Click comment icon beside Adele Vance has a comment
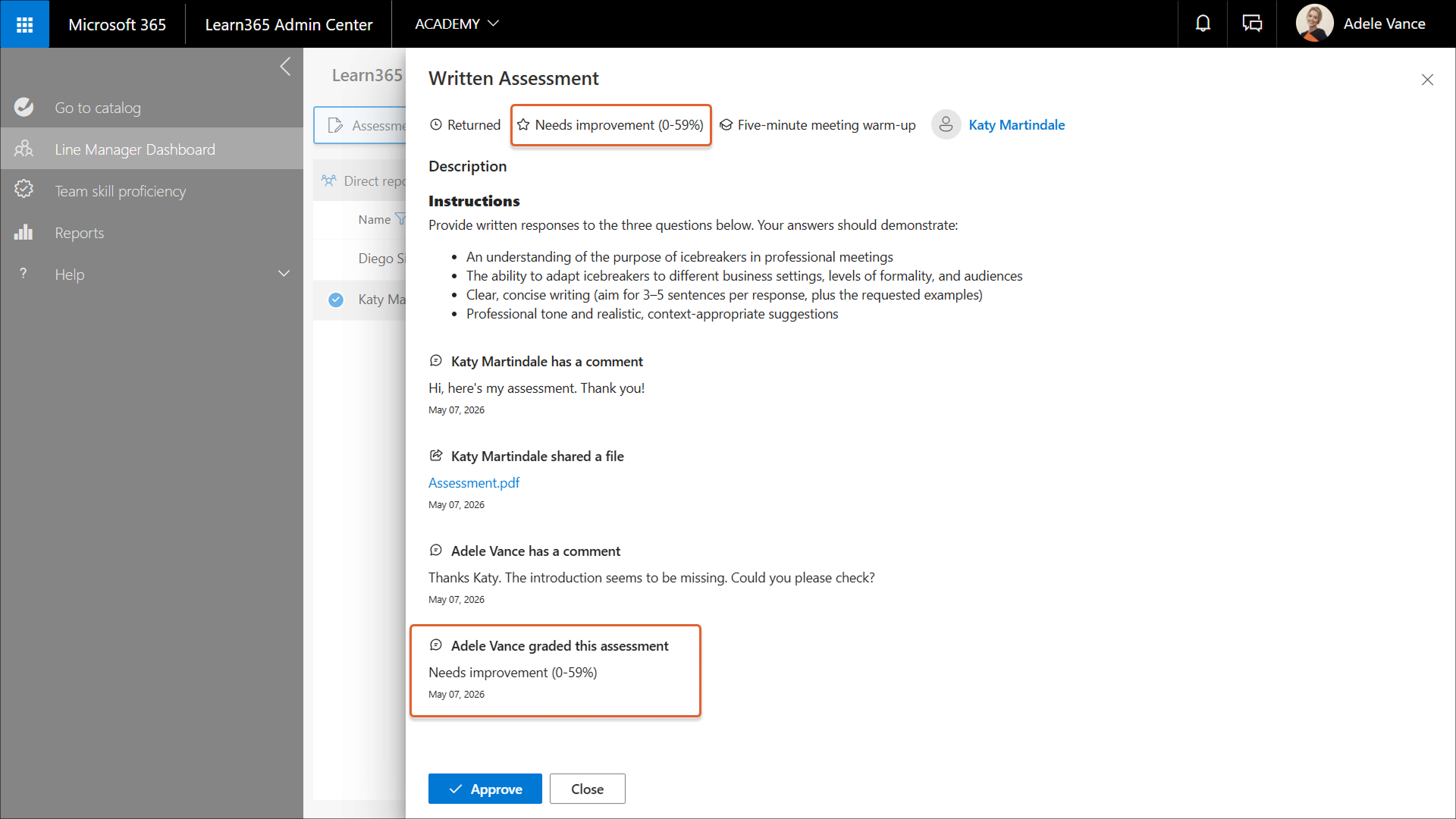This screenshot has height=819, width=1456. click(x=436, y=551)
